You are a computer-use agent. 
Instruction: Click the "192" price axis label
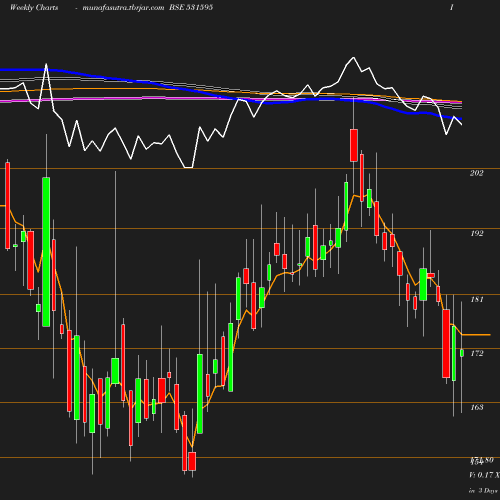[477, 233]
